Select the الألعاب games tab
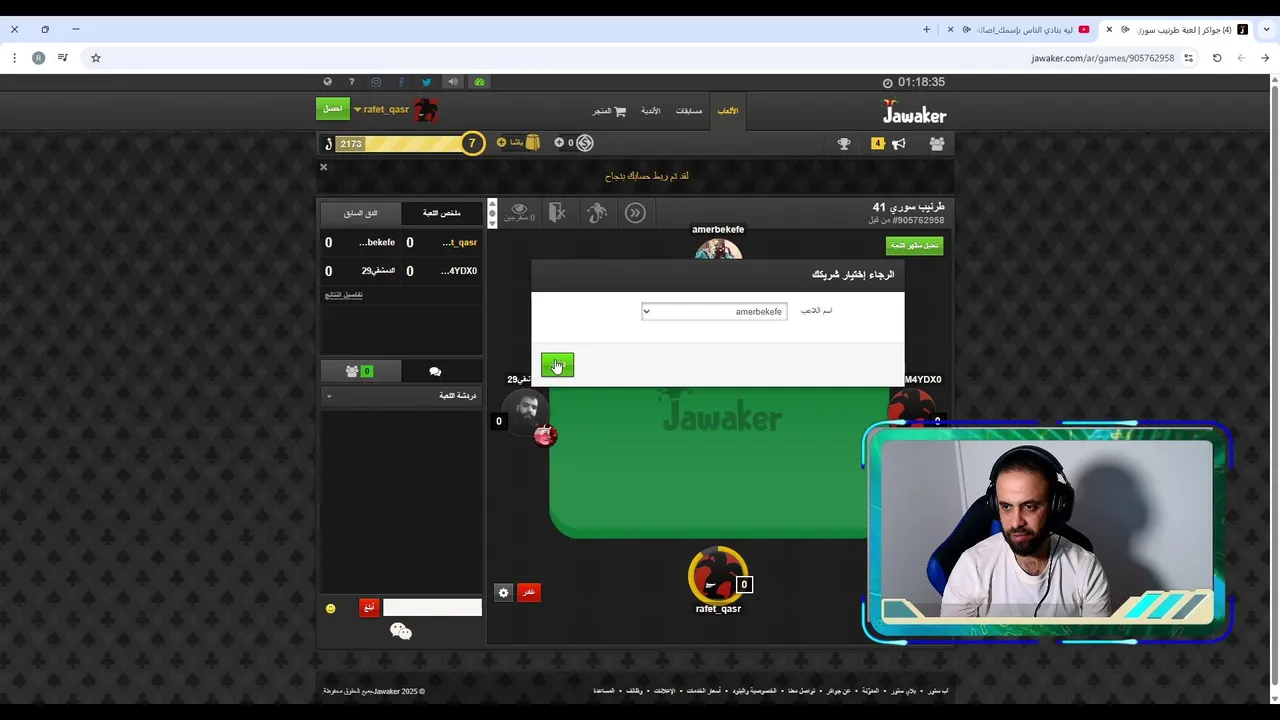Viewport: 1280px width, 720px height. pos(728,111)
